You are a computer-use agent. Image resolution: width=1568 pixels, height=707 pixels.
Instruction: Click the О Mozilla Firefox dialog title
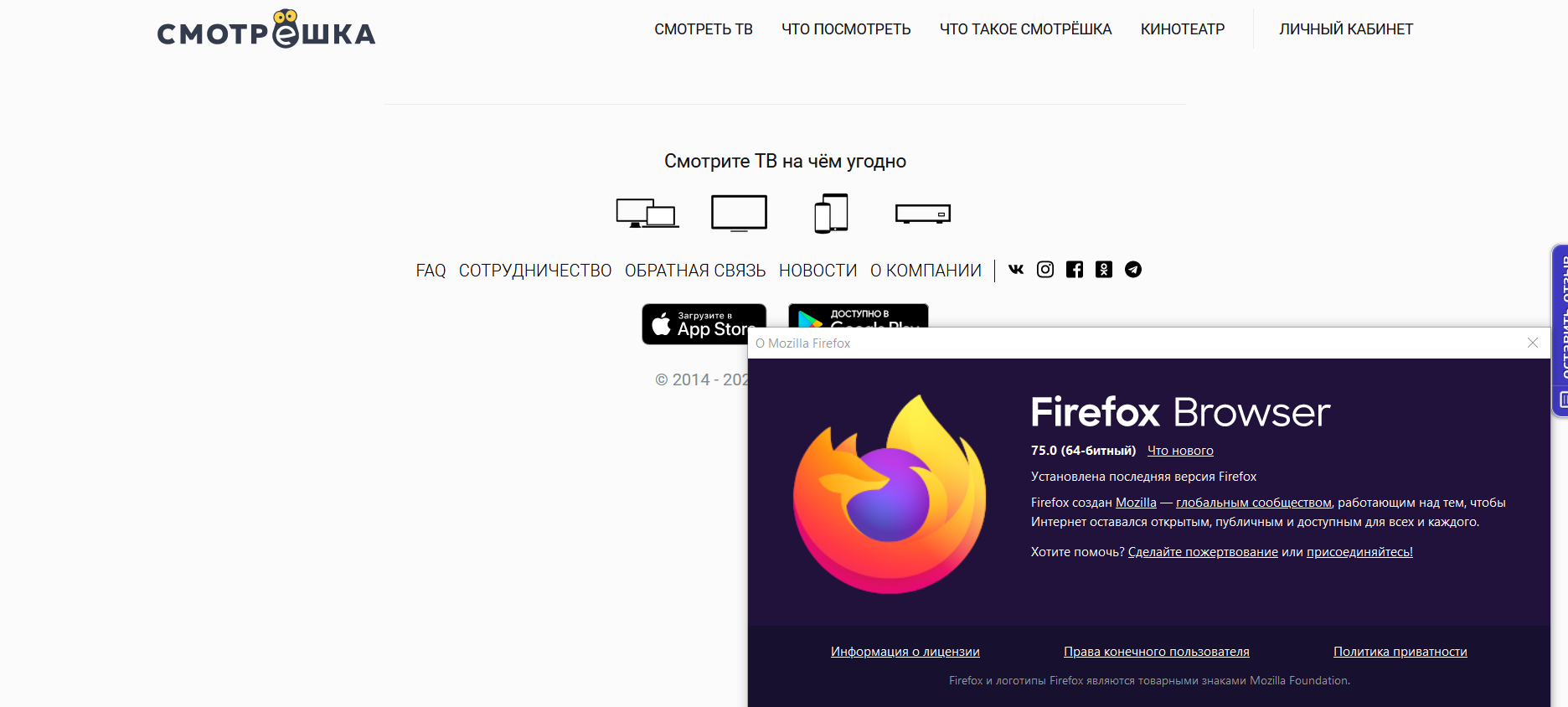point(802,343)
